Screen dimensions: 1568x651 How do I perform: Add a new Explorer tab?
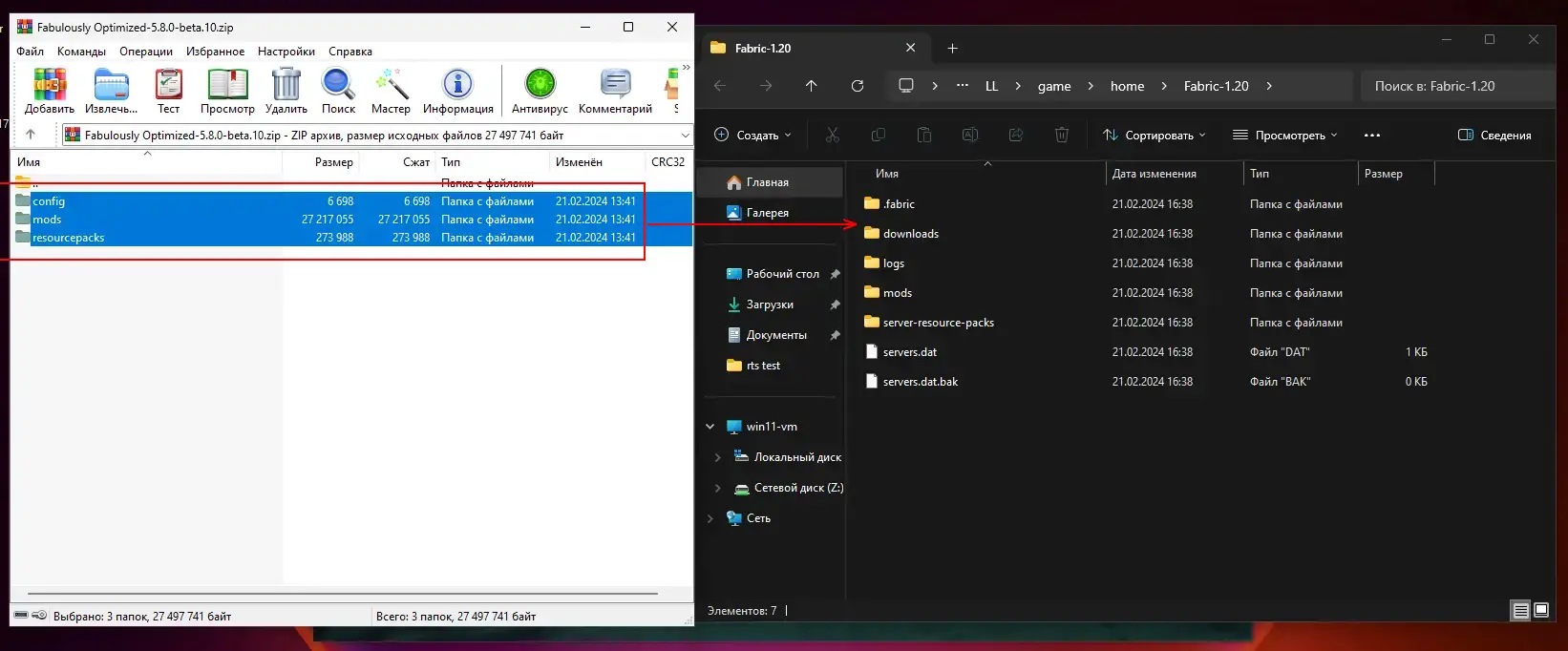pyautogui.click(x=952, y=48)
